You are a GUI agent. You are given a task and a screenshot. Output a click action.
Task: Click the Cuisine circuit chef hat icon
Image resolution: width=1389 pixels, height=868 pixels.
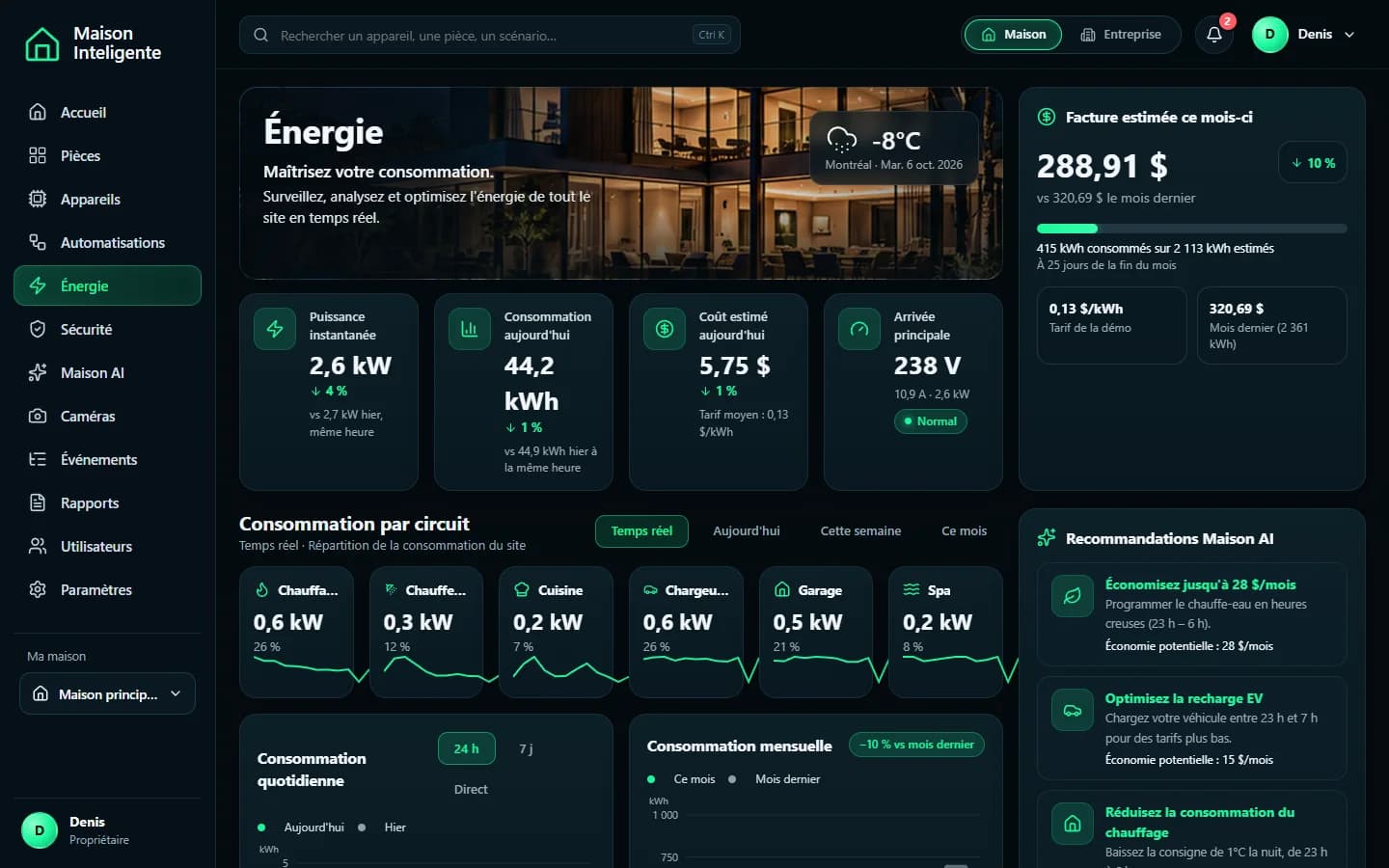click(522, 589)
